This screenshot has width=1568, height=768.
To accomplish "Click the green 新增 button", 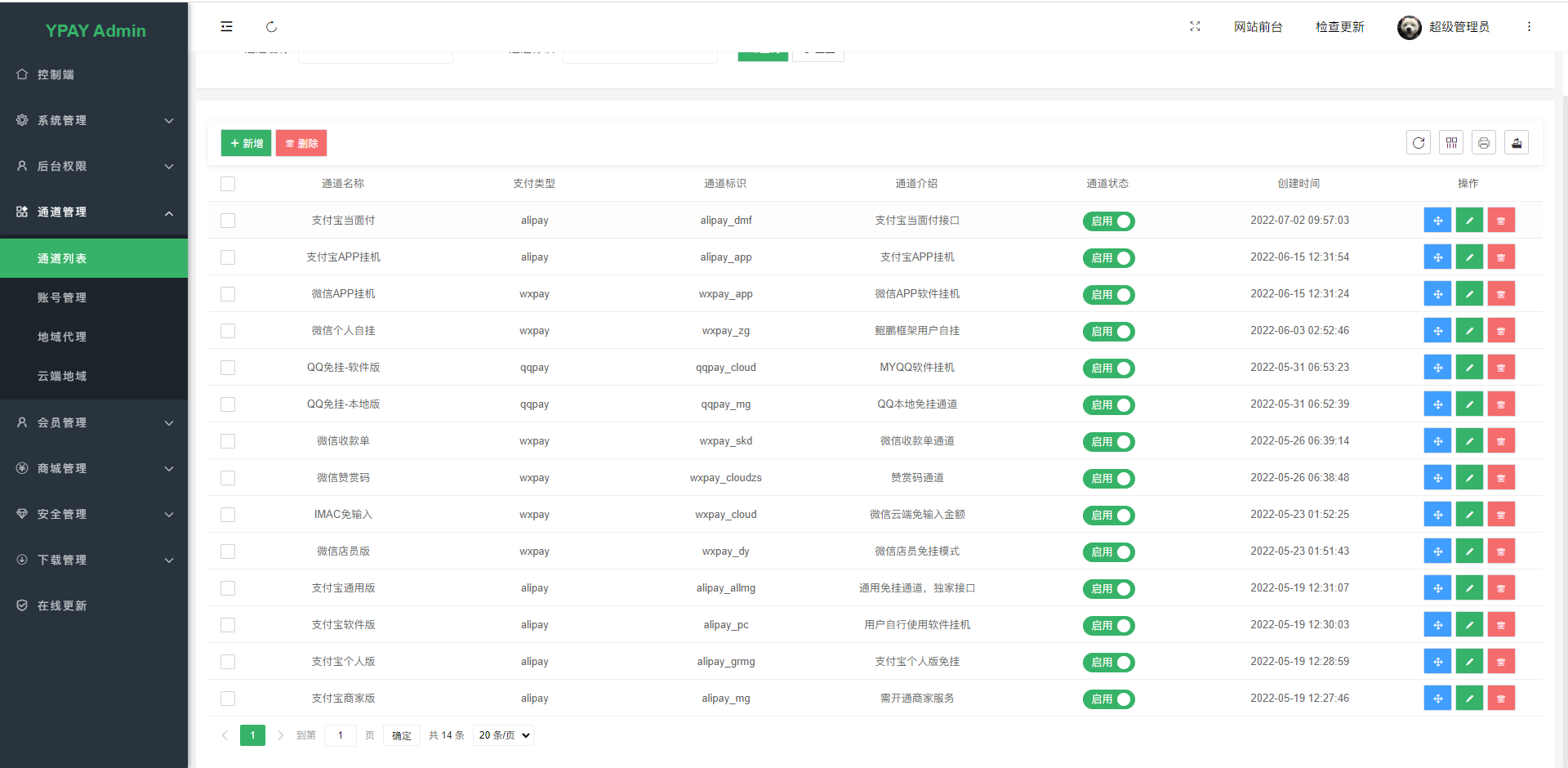I will [246, 143].
